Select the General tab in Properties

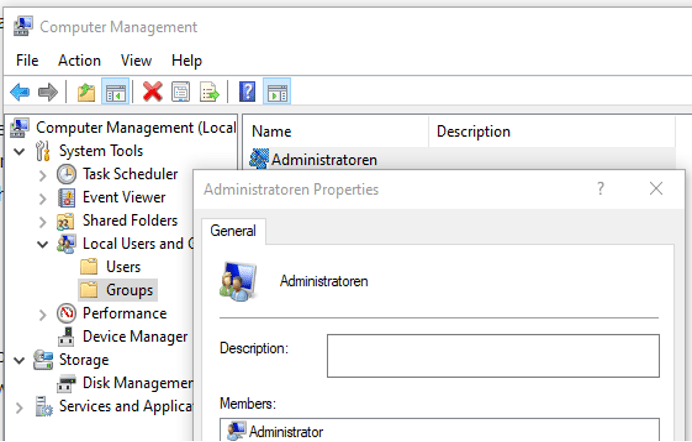[232, 231]
